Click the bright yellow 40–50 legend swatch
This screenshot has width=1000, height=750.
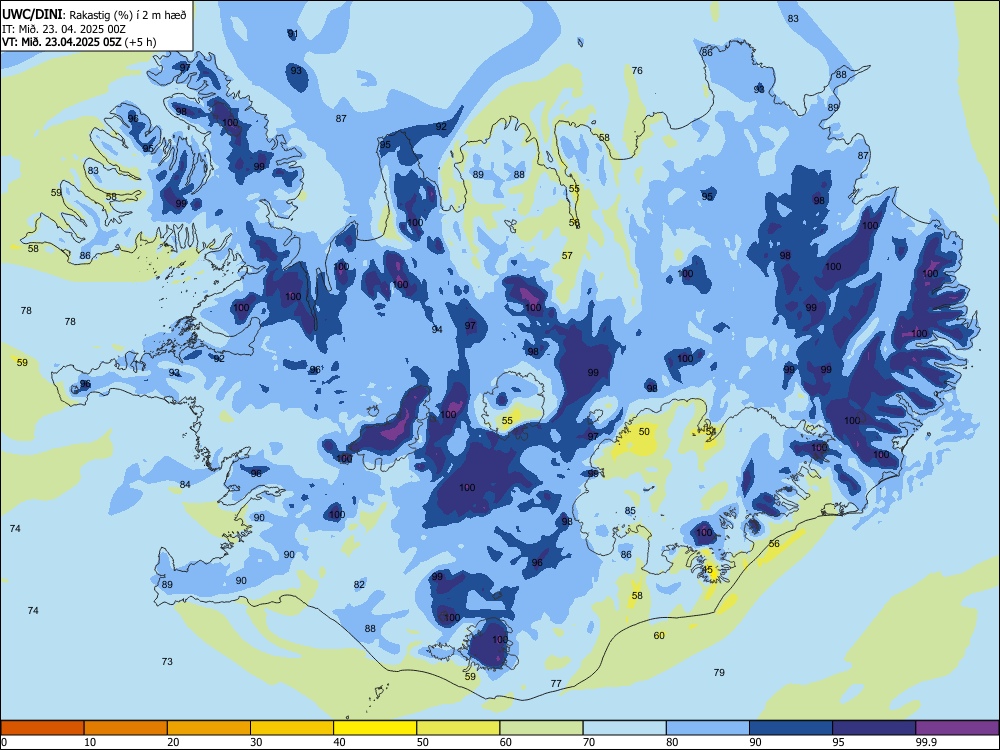click(x=375, y=728)
